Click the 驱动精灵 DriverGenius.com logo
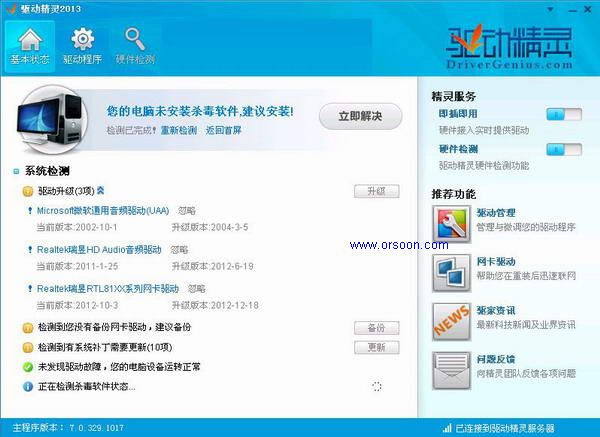600x437 pixels. [509, 47]
